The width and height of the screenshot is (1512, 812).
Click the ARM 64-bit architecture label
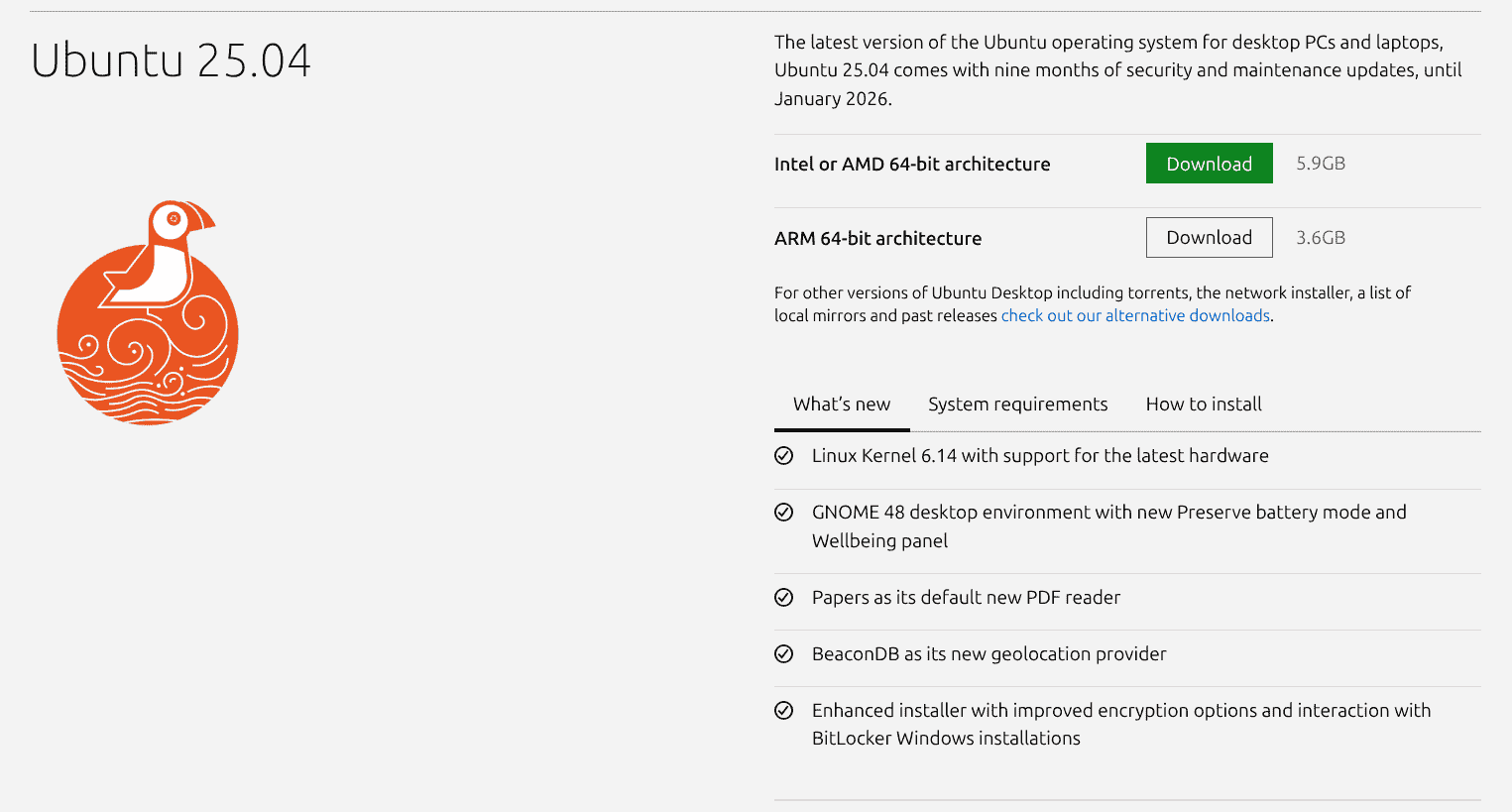[877, 239]
